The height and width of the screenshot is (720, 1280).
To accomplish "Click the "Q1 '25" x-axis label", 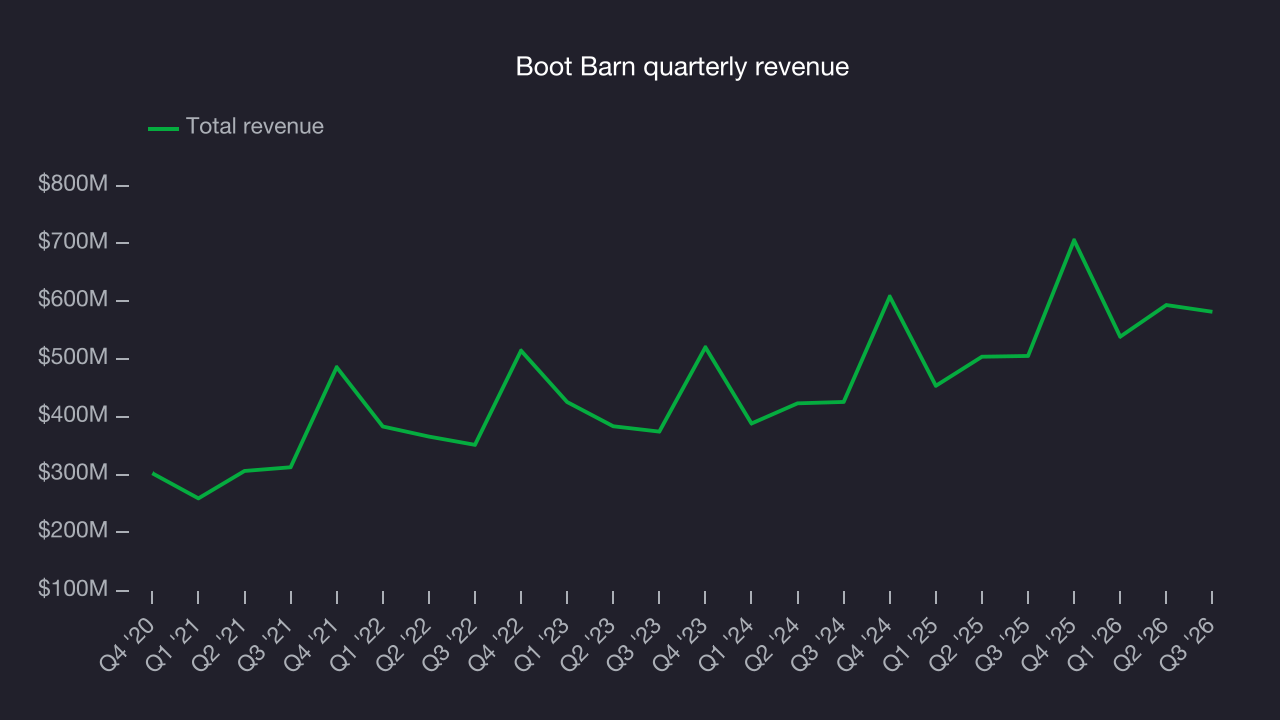I will [x=912, y=643].
